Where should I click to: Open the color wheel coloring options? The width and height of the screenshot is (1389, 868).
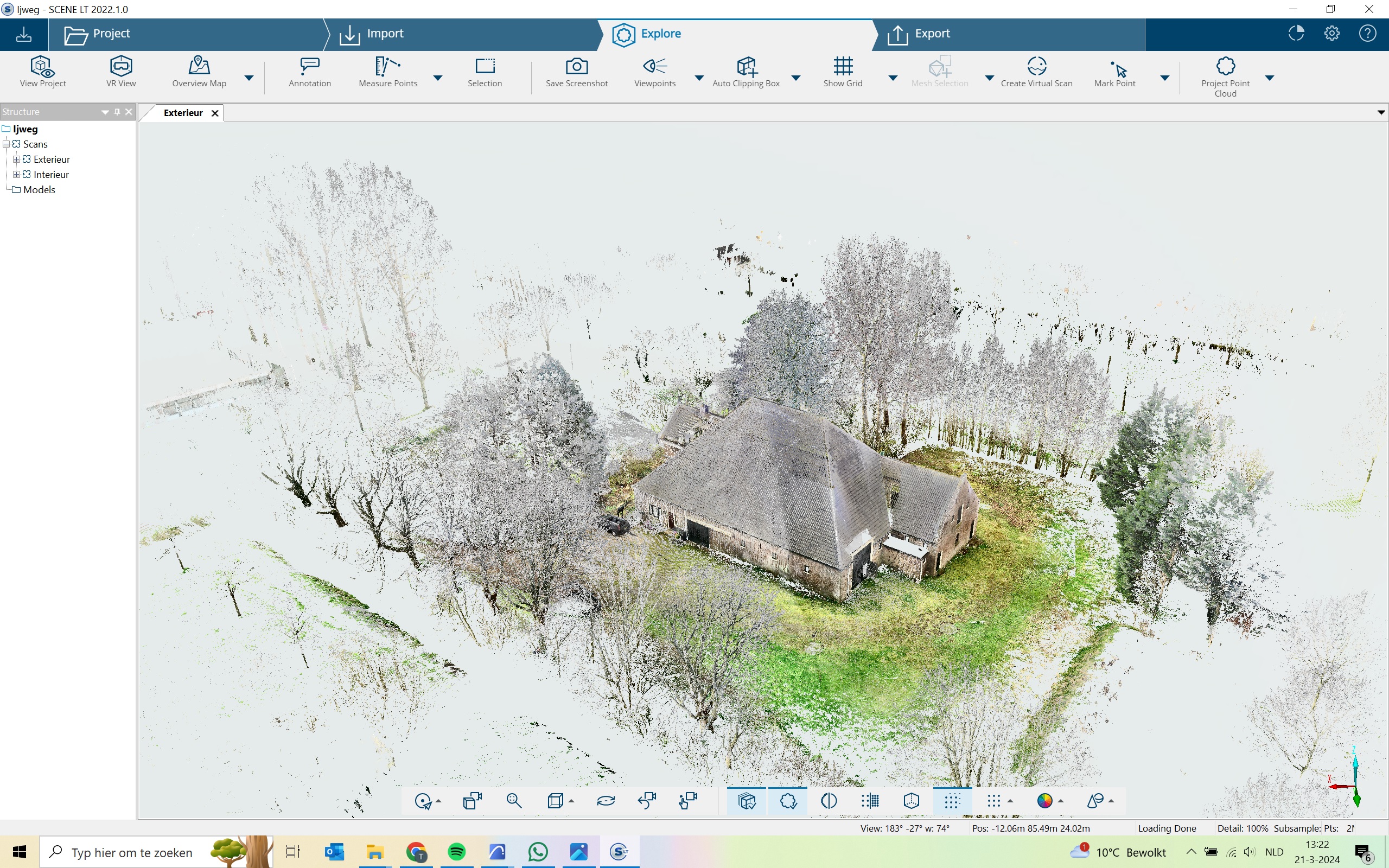[x=1044, y=801]
